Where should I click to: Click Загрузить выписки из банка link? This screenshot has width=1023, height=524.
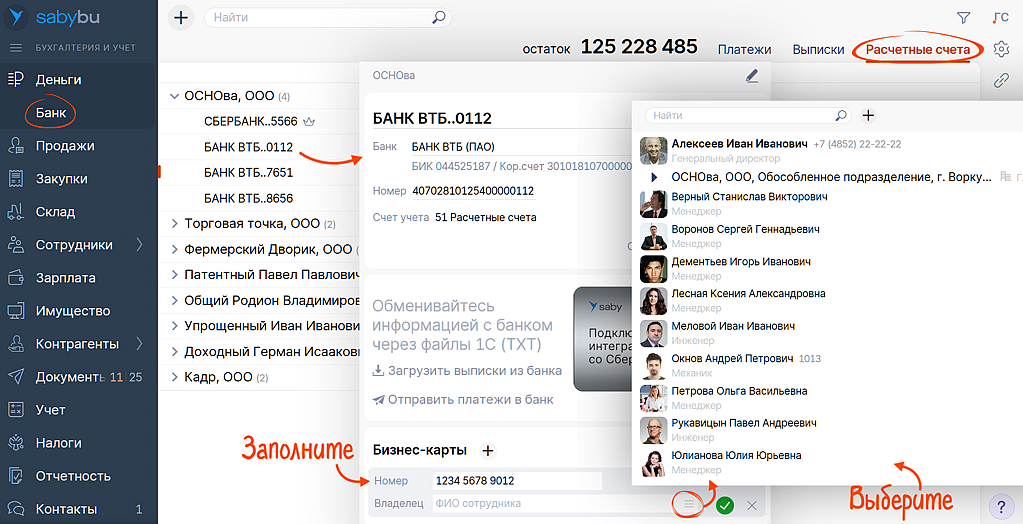tap(466, 371)
